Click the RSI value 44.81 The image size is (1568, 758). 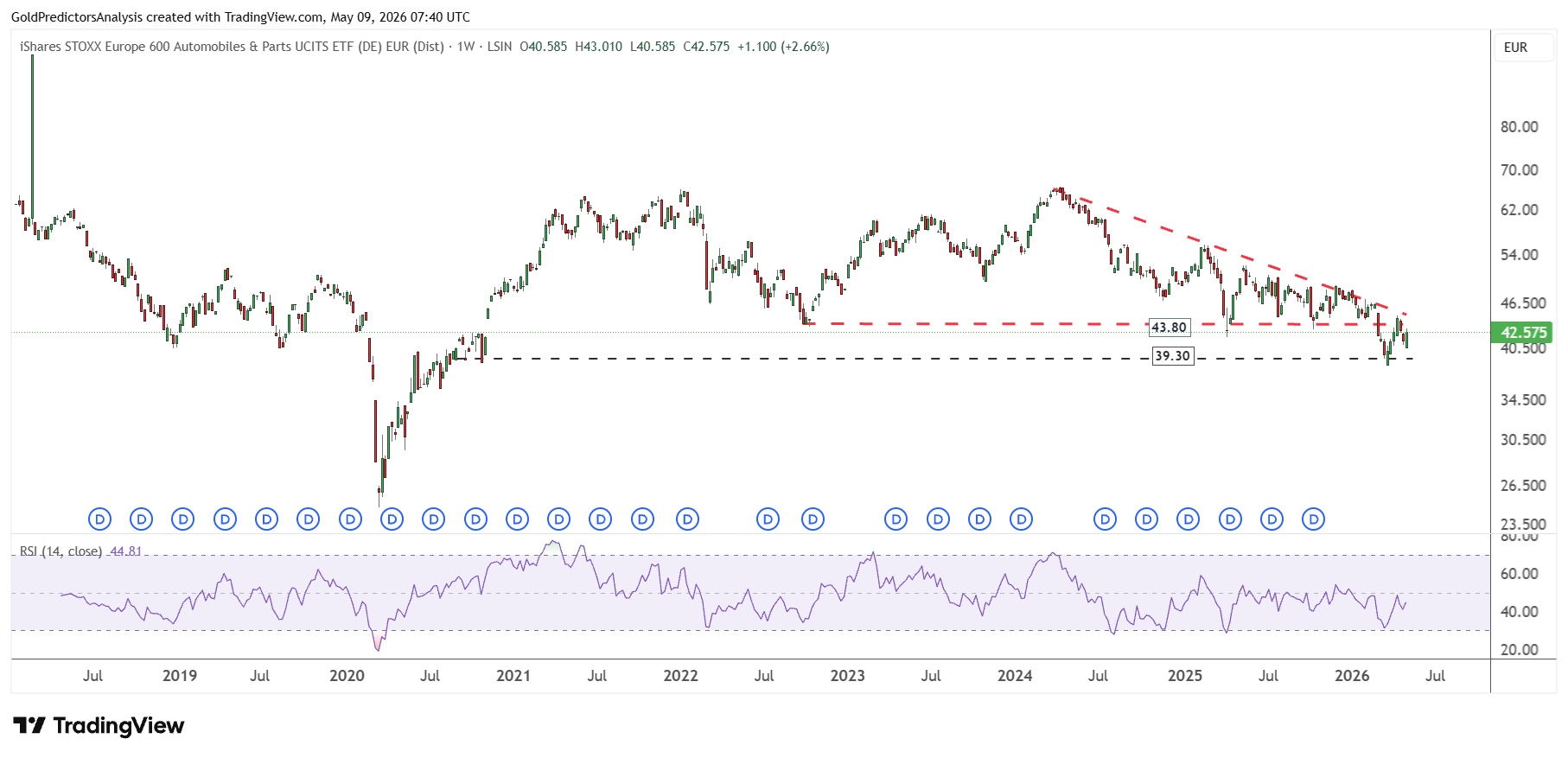point(126,551)
